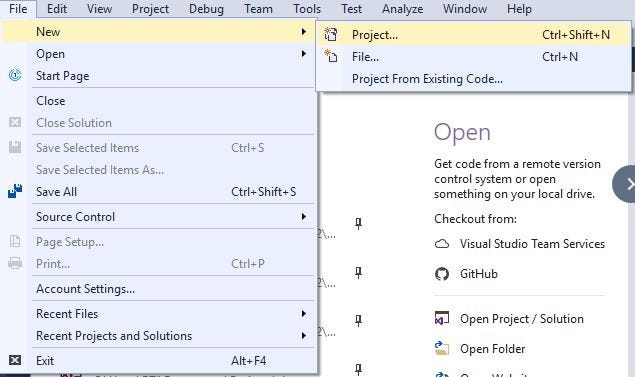The height and width of the screenshot is (377, 635).
Task: Click the Ctrl+Shift+N shortcut text
Action: pyautogui.click(x=576, y=34)
